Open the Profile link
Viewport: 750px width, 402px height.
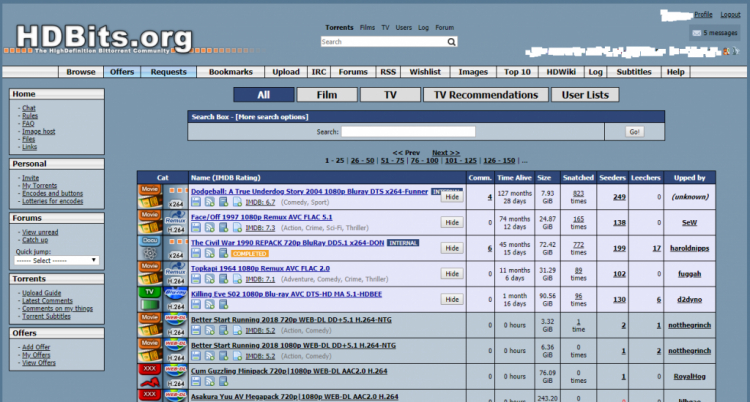point(703,15)
